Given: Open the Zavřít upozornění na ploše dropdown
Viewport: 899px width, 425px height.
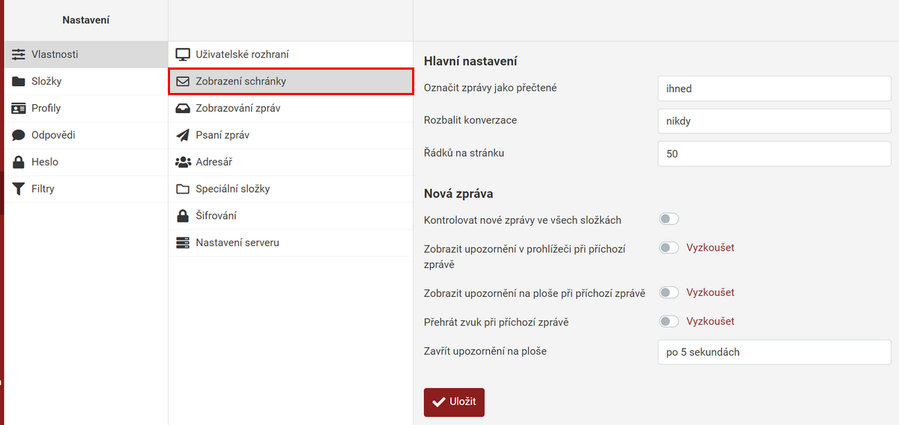Looking at the screenshot, I should tap(773, 352).
